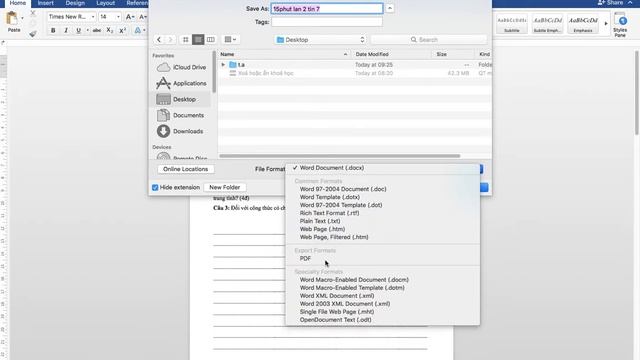Click the Online Locations button
The height and width of the screenshot is (360, 640).
[x=186, y=169]
